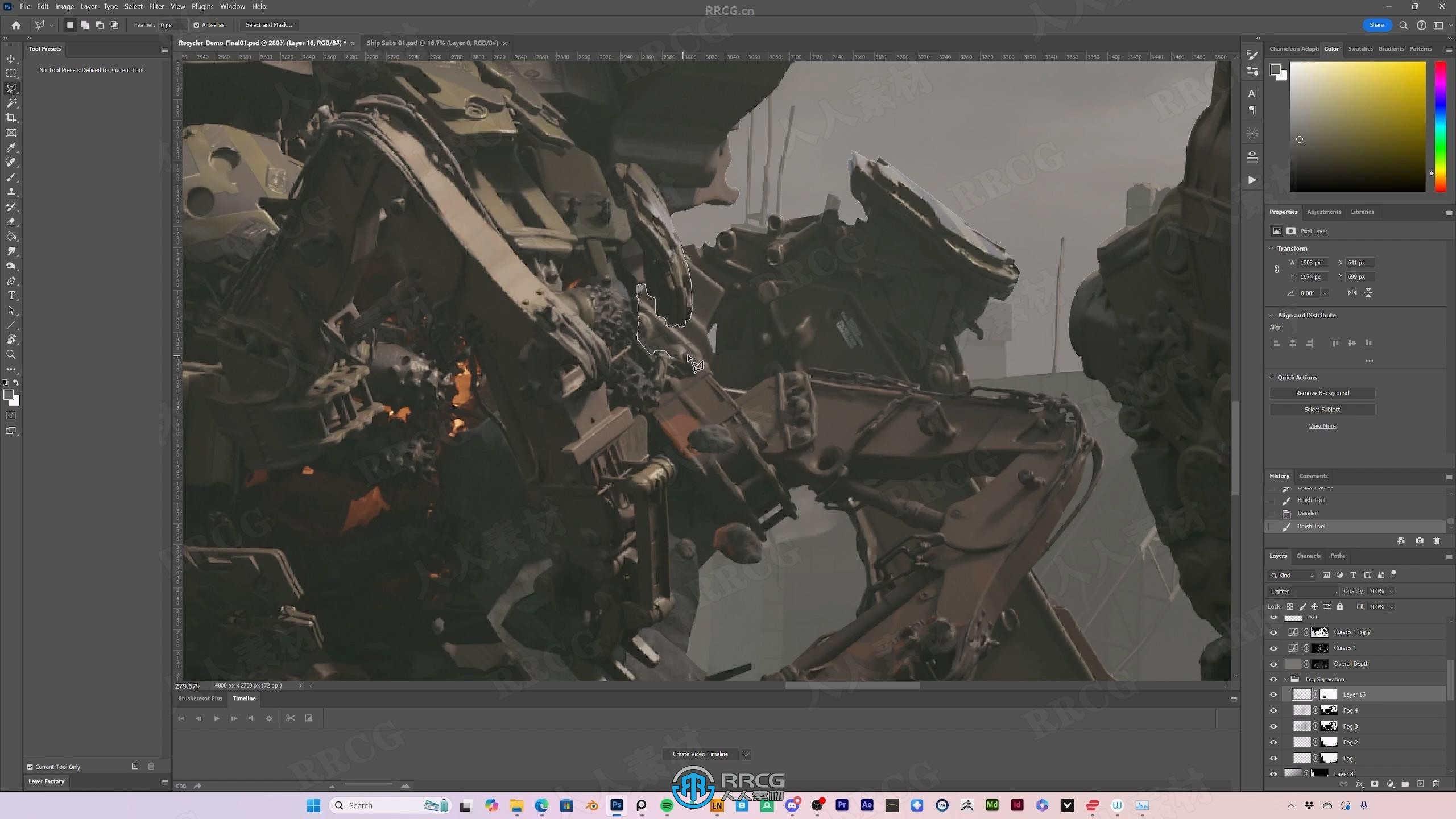Viewport: 1456px width, 819px height.
Task: Open the layer Fill dropdown arrow
Action: [x=1392, y=607]
